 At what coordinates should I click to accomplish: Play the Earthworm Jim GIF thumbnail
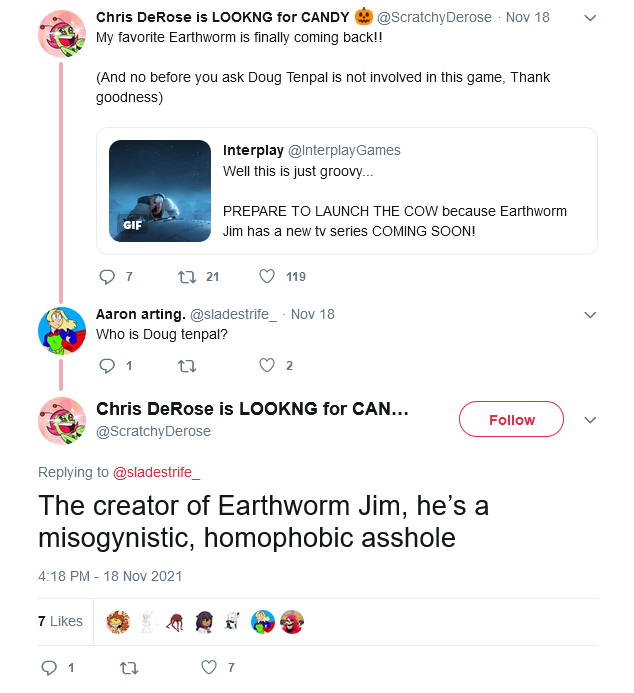click(x=160, y=191)
